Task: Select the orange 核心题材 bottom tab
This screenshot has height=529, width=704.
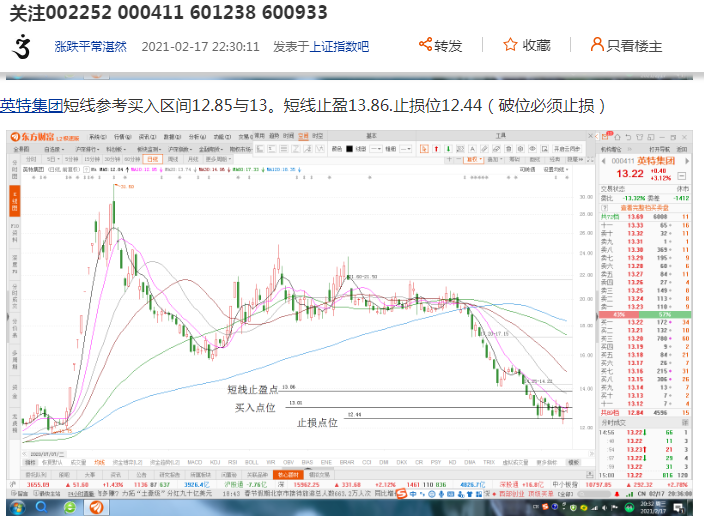Action: click(288, 474)
